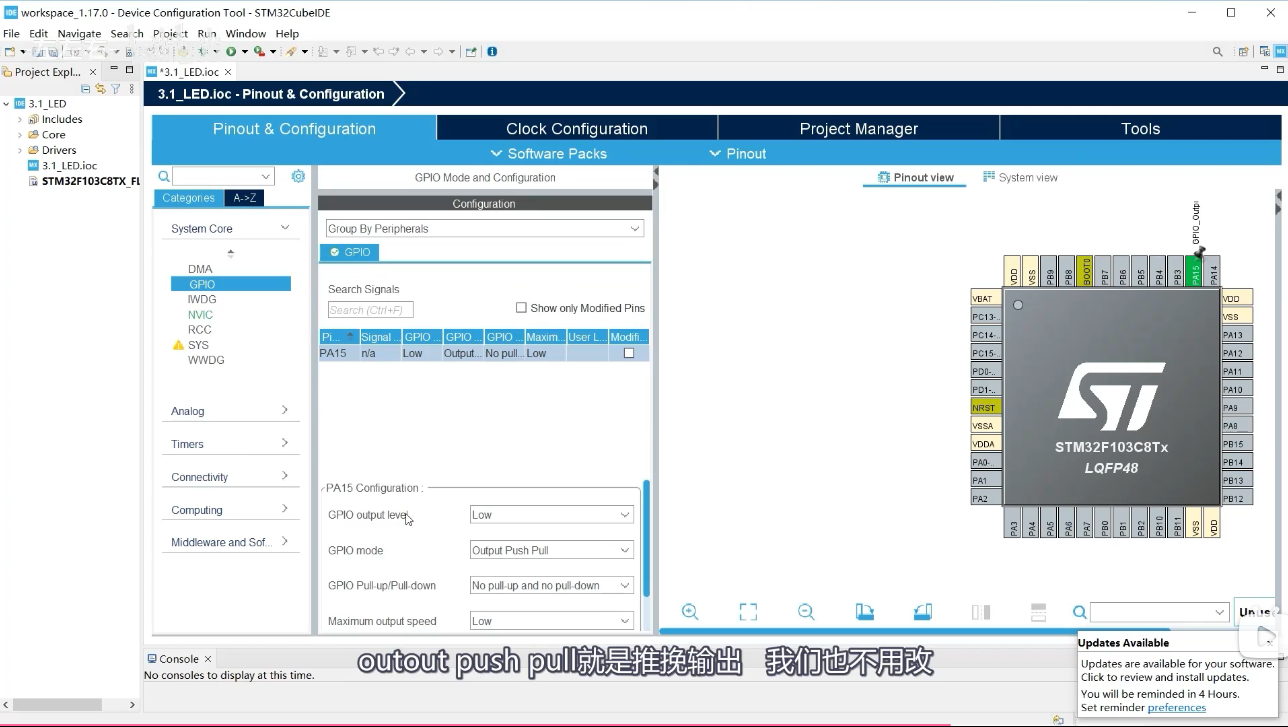Open the GPIO mode dropdown

pos(551,550)
